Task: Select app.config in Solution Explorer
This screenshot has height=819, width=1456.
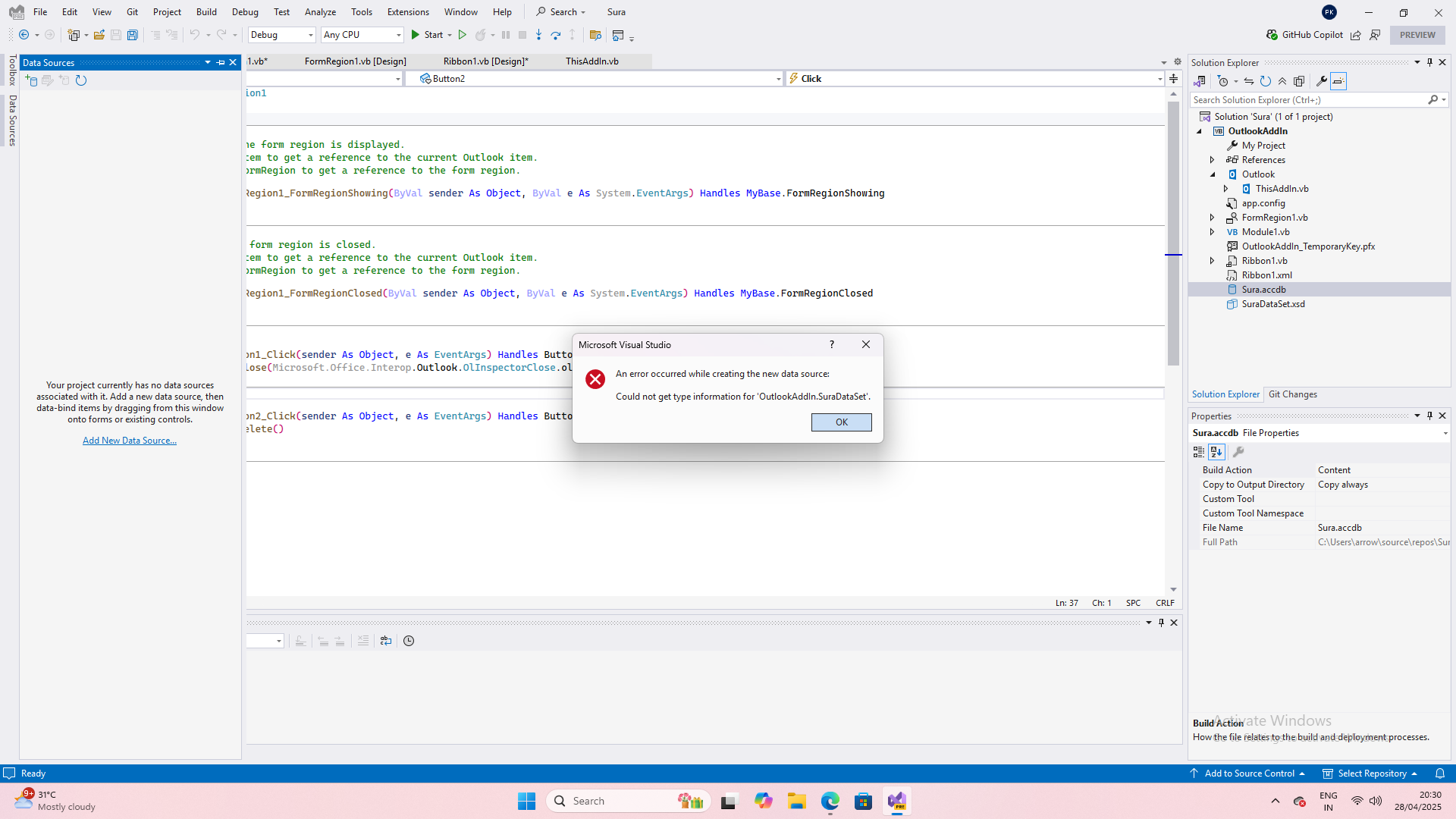Action: click(x=1263, y=203)
